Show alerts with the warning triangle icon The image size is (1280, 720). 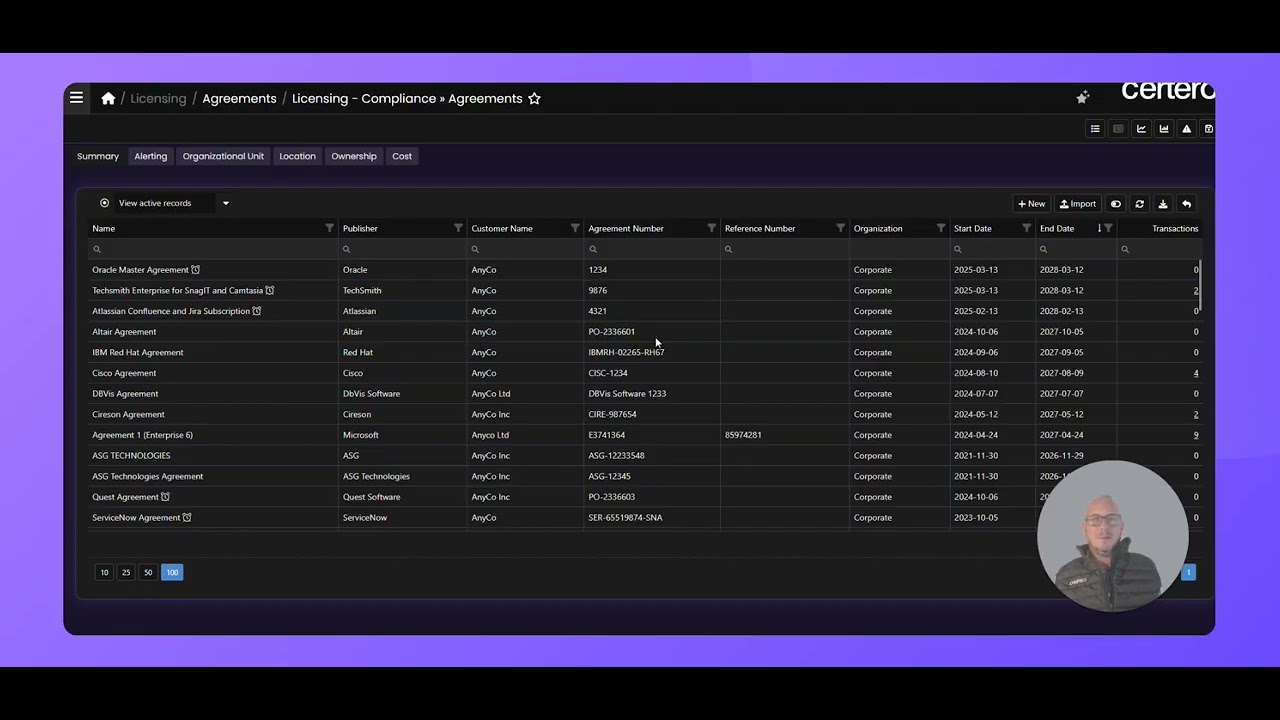point(1187,129)
